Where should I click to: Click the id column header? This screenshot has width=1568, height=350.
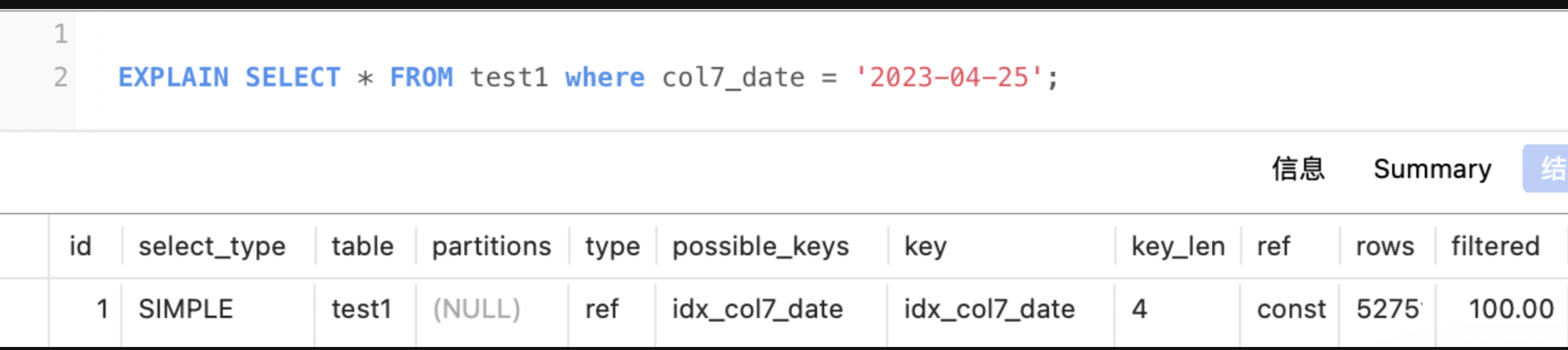tap(80, 247)
